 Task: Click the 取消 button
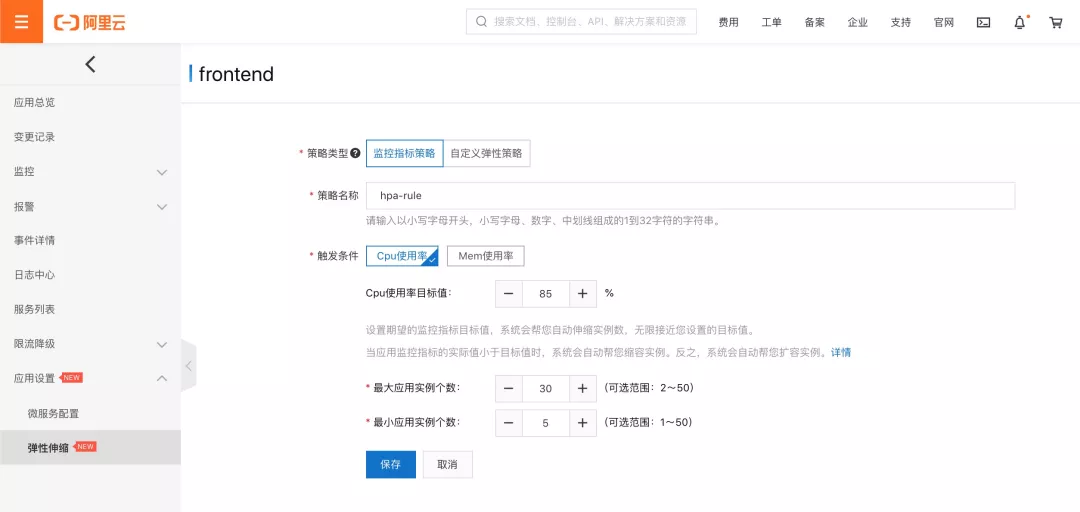click(x=448, y=464)
